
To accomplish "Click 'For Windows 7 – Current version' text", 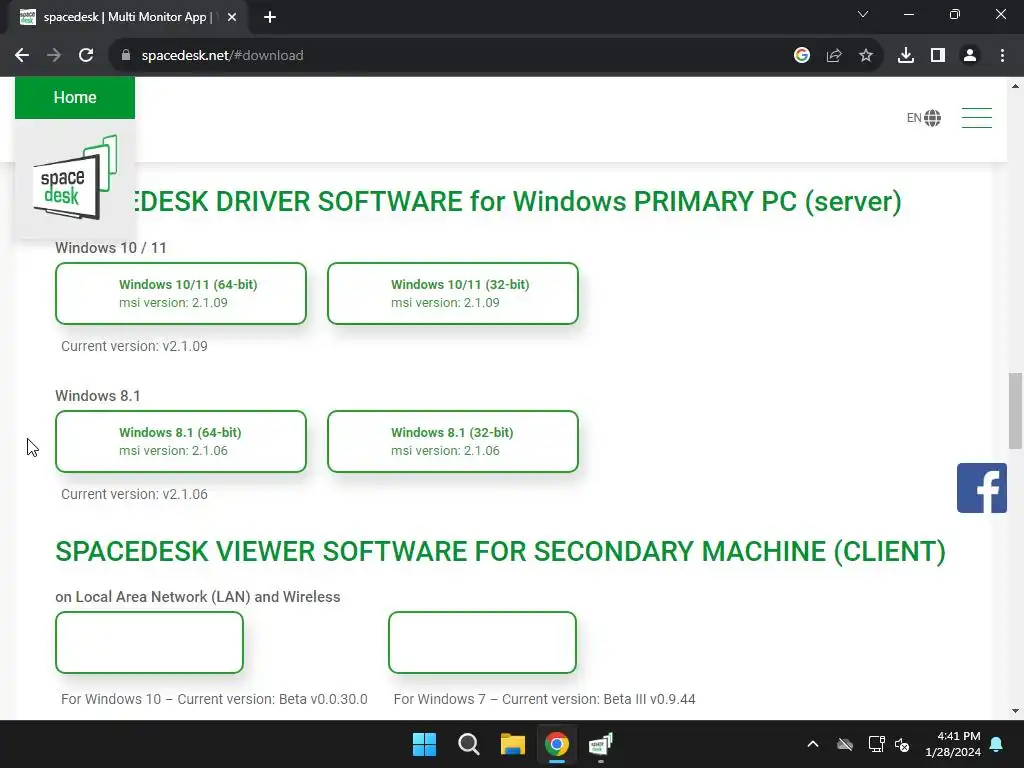I will point(545,699).
